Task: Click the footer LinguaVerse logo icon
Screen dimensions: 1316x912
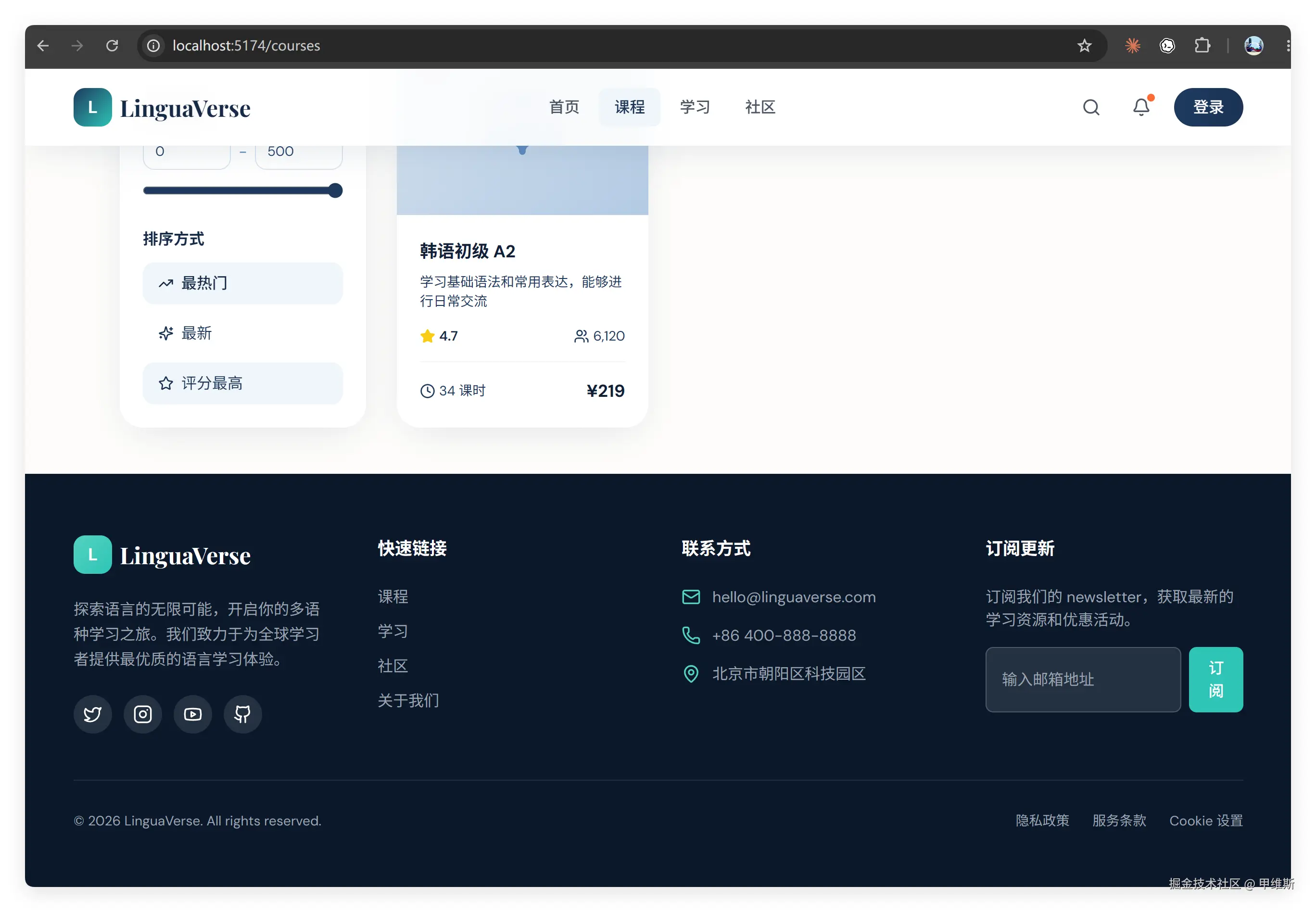Action: pyautogui.click(x=92, y=554)
